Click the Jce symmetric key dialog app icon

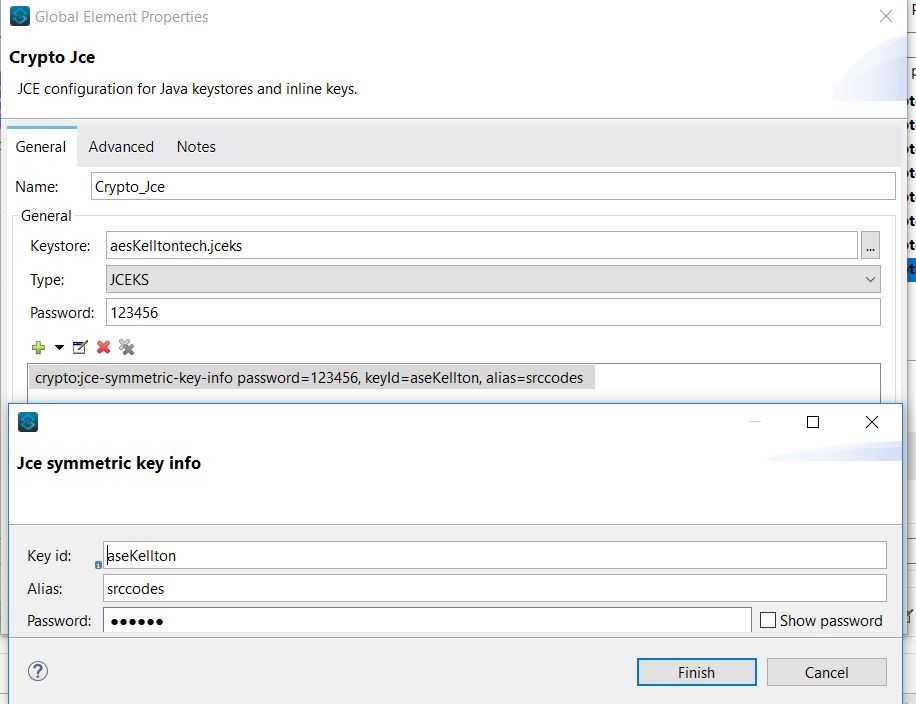[x=28, y=422]
